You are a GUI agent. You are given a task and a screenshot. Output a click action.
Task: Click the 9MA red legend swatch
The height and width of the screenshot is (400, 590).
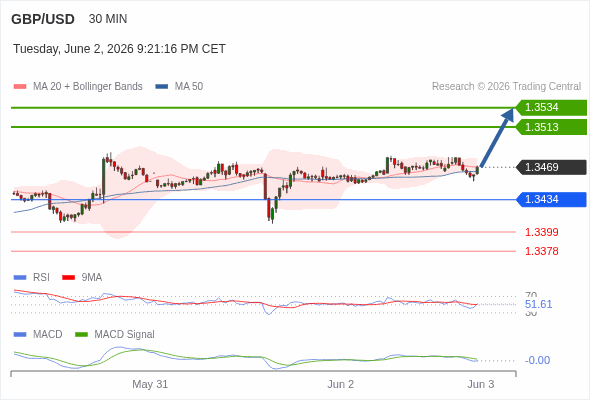[68, 278]
